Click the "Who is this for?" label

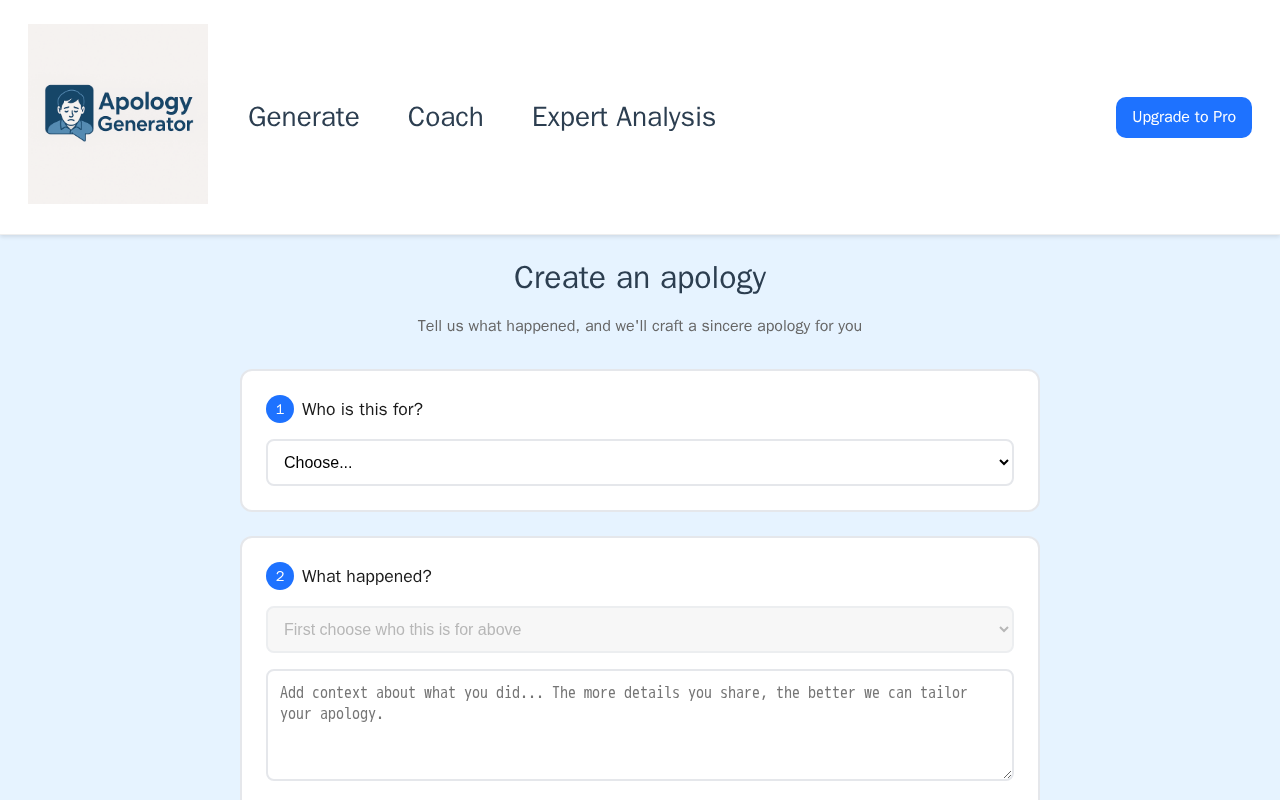(362, 409)
